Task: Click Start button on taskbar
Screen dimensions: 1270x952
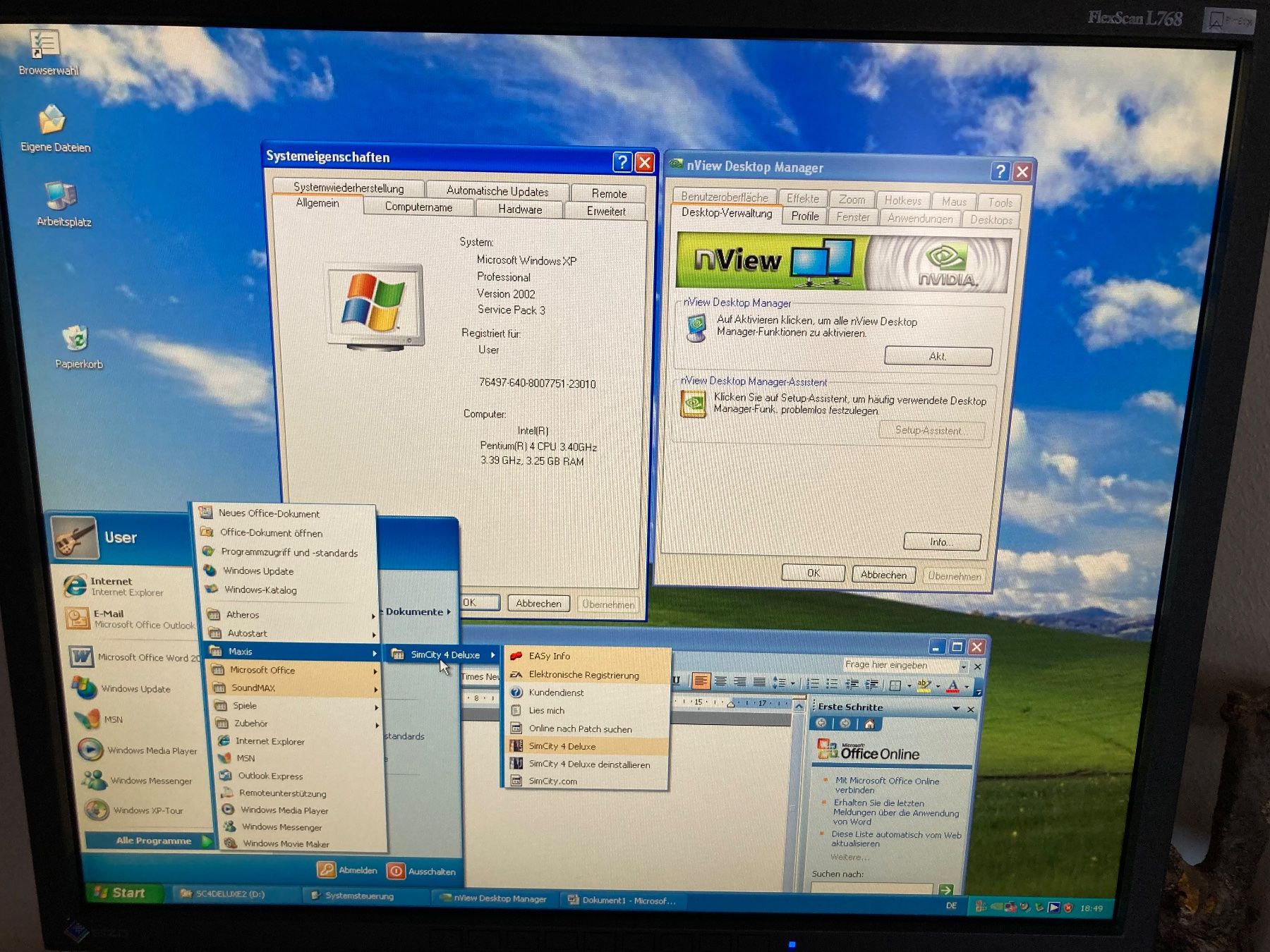Action: pos(124,893)
